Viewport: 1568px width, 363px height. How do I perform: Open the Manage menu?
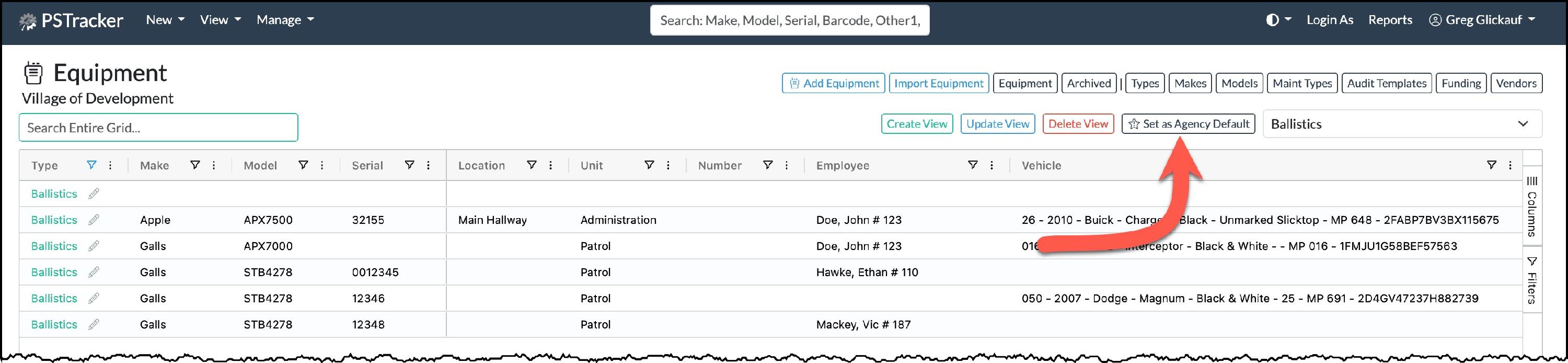tap(285, 20)
